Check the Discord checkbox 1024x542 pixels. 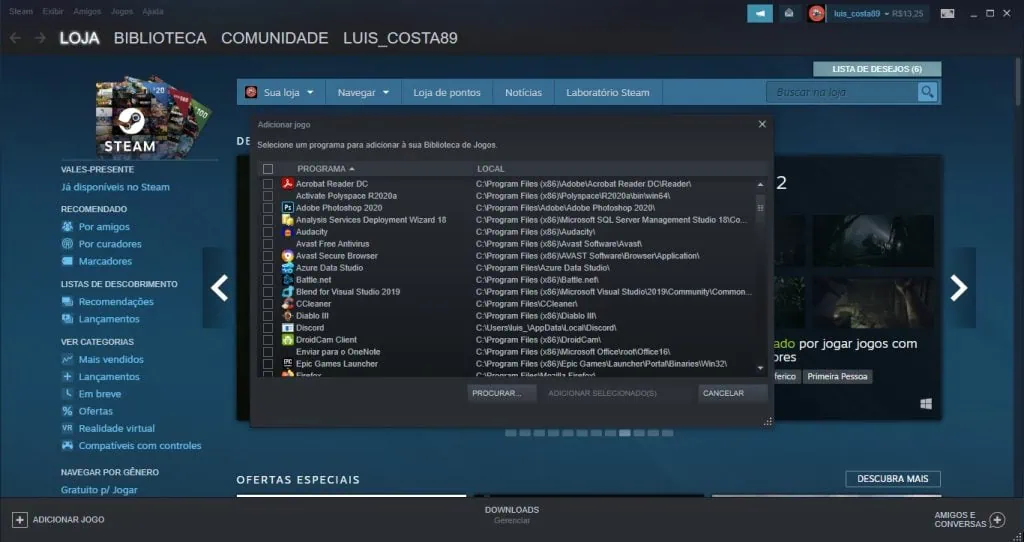tap(268, 328)
